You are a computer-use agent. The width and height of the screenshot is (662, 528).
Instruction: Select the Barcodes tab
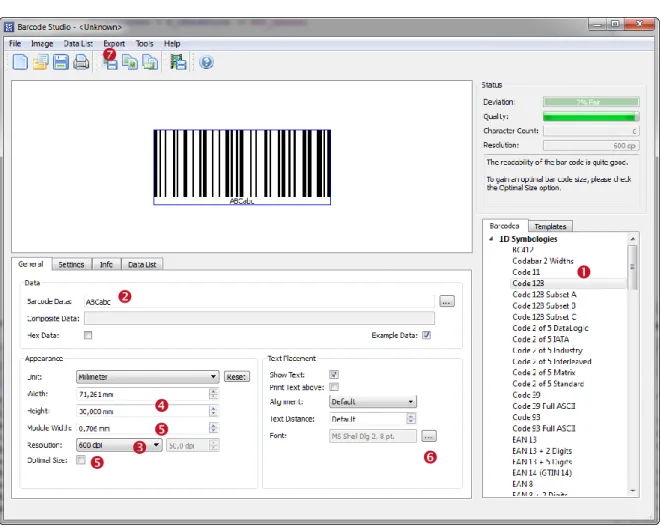[505, 226]
